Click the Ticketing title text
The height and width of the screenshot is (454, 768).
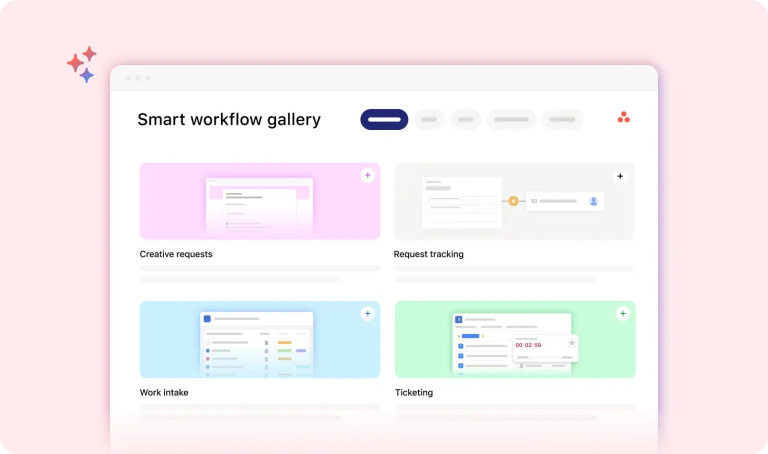413,392
